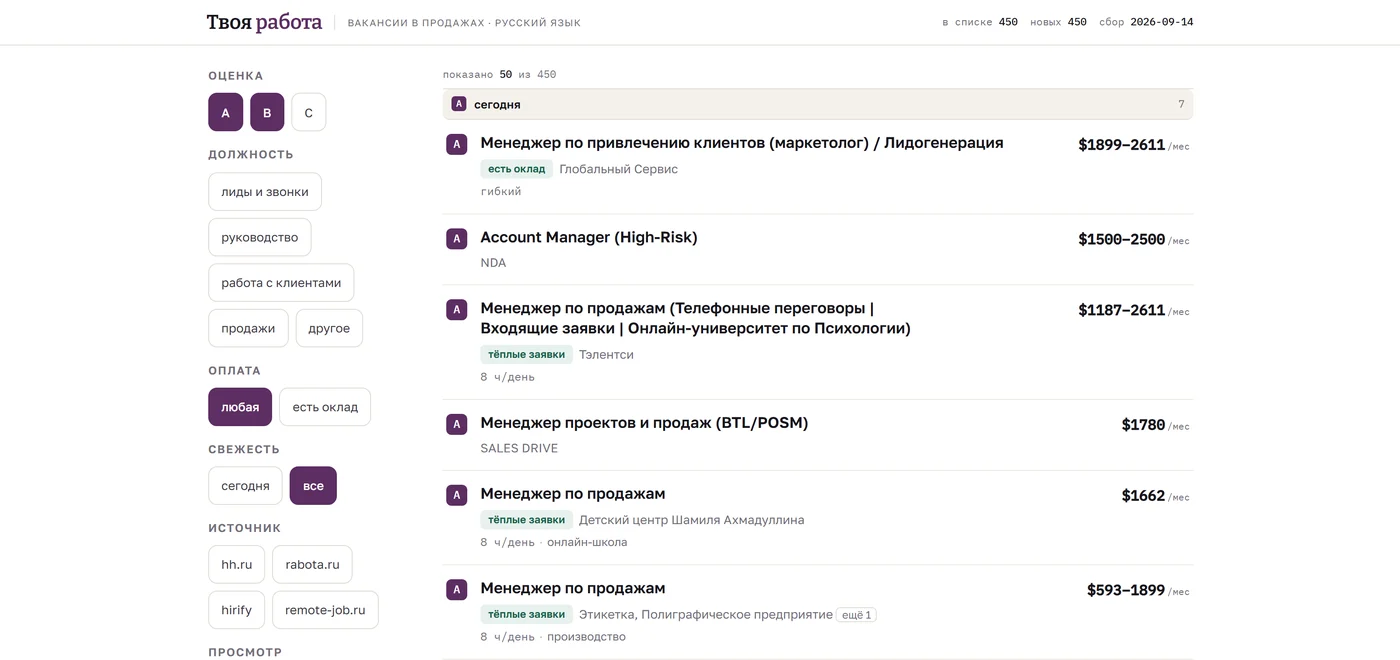The width and height of the screenshot is (1400, 660).
Task: Filter by source hirify
Action: (237, 610)
